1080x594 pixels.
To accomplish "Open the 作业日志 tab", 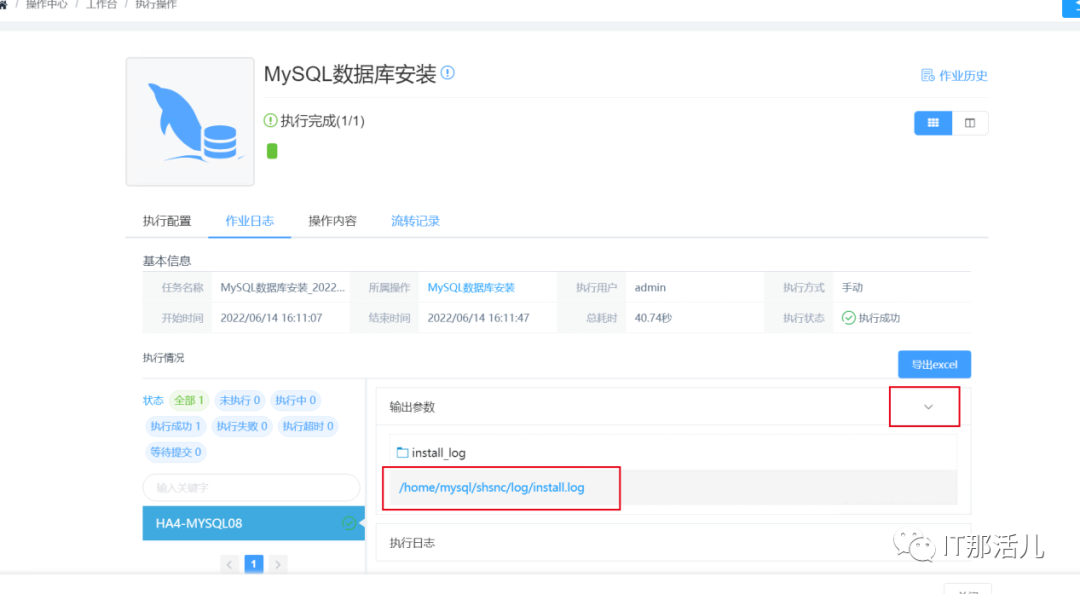I will click(x=249, y=221).
